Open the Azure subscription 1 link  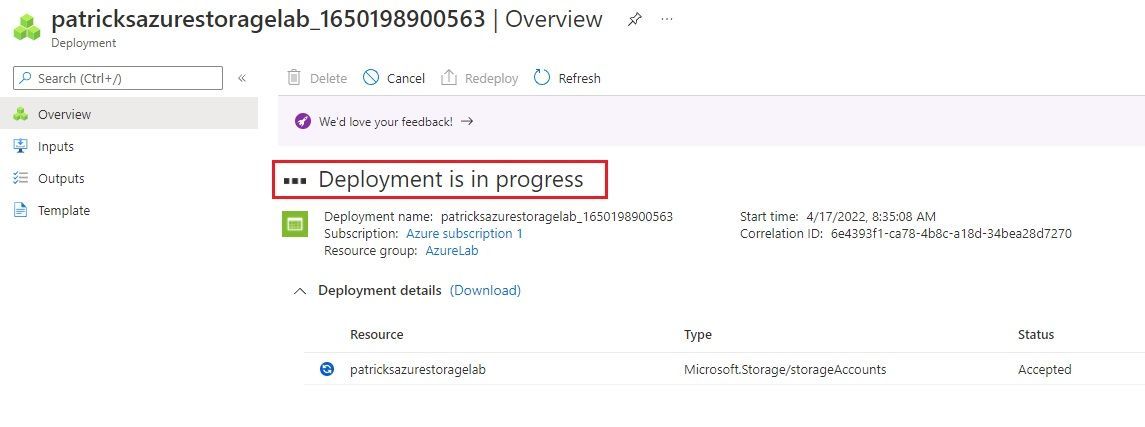pyautogui.click(x=464, y=234)
